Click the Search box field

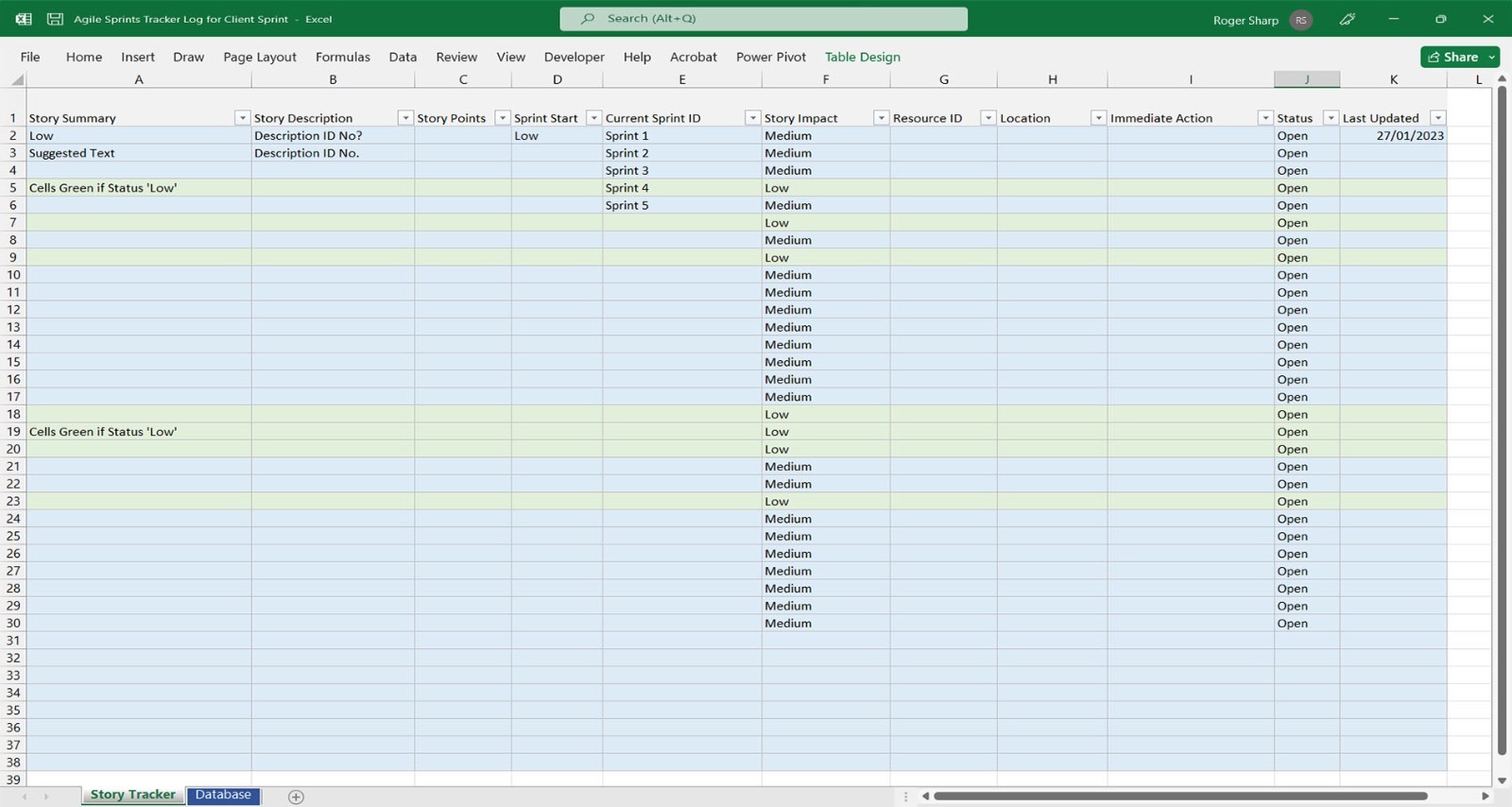tap(764, 19)
